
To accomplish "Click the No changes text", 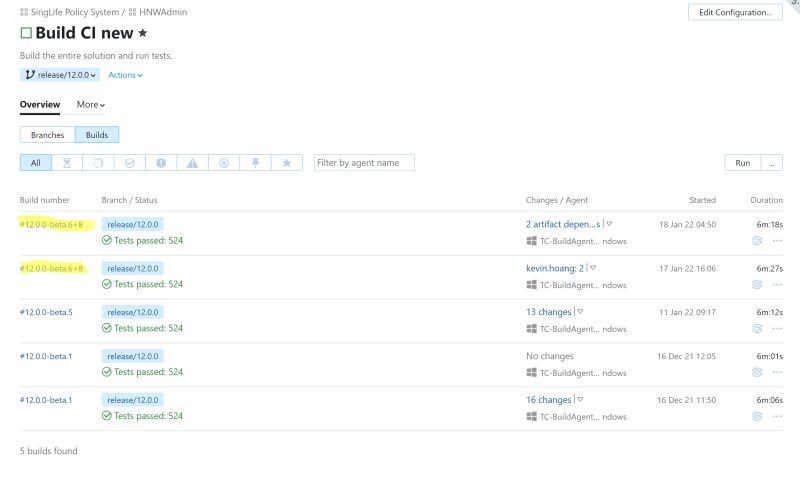I will coord(549,356).
